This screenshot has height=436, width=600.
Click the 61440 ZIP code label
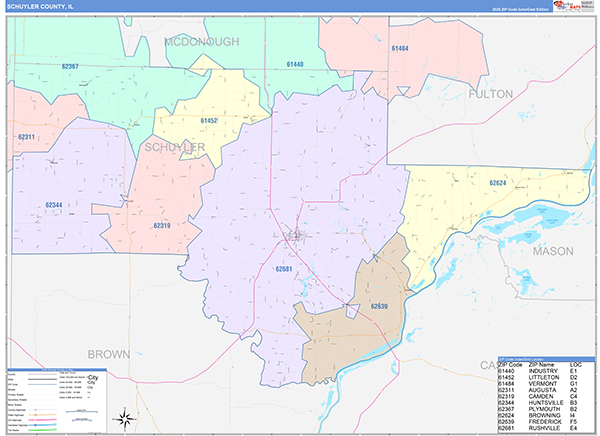(x=295, y=64)
